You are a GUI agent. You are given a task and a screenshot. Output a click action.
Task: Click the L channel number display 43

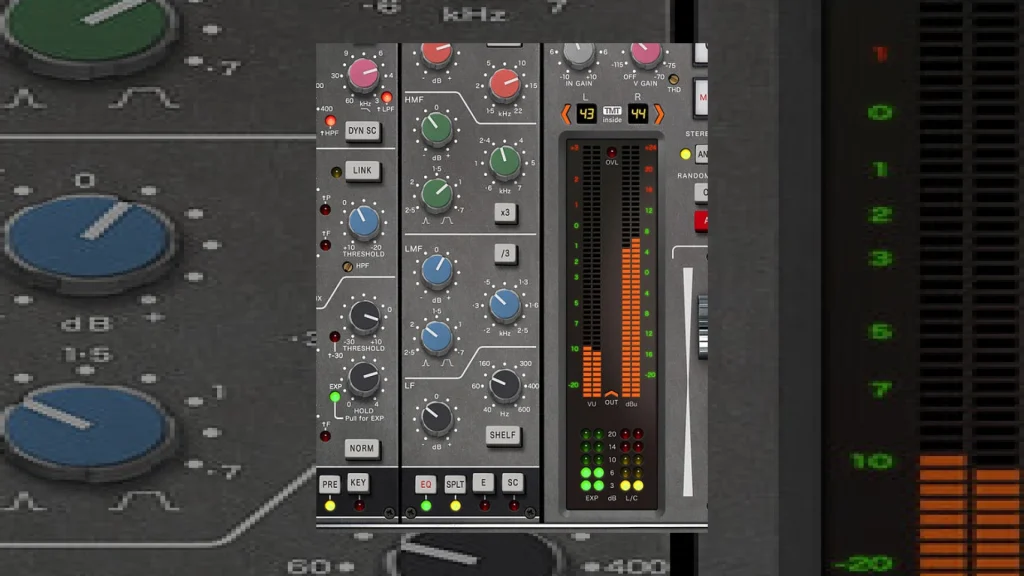pos(586,114)
